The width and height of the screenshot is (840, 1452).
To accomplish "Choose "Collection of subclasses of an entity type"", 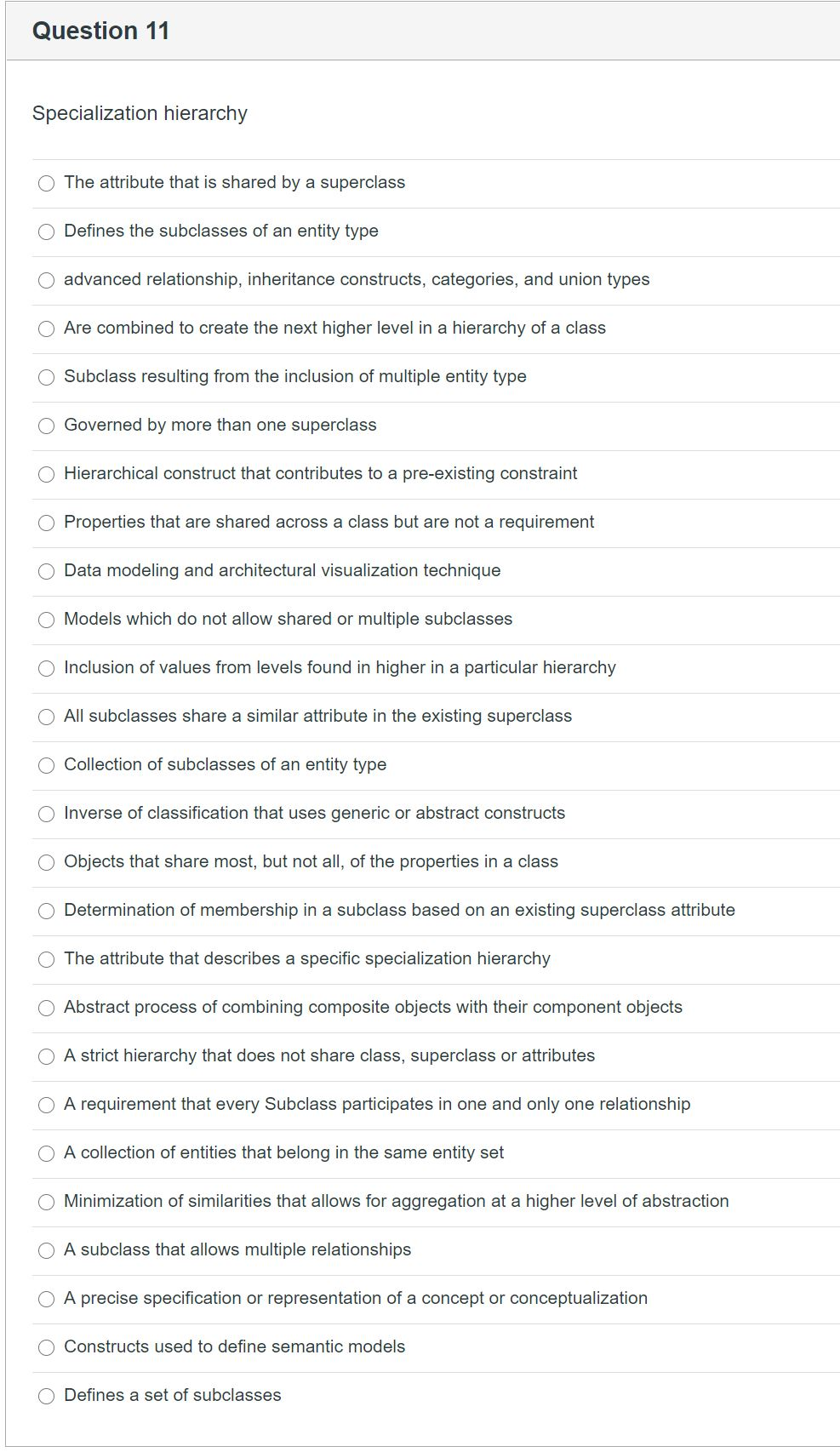I will click(x=45, y=765).
